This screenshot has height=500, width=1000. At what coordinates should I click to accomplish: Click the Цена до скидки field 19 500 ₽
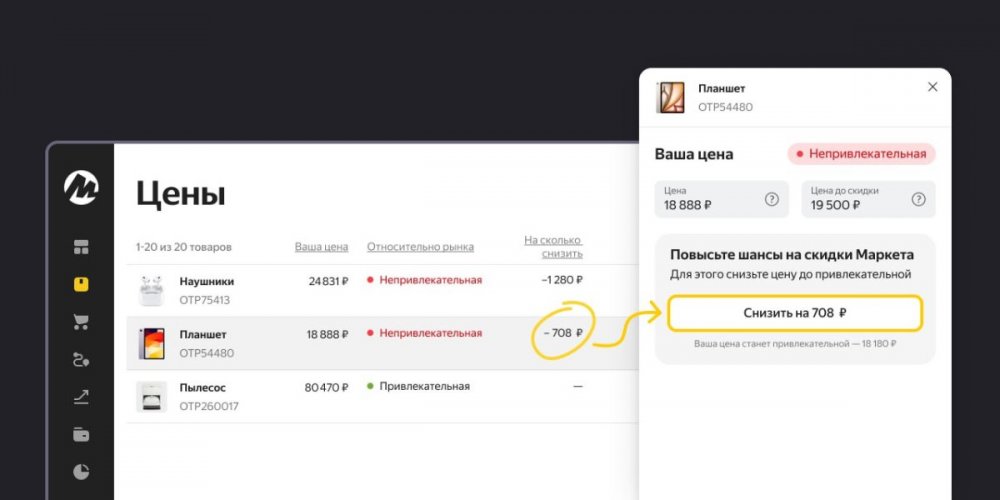[869, 199]
